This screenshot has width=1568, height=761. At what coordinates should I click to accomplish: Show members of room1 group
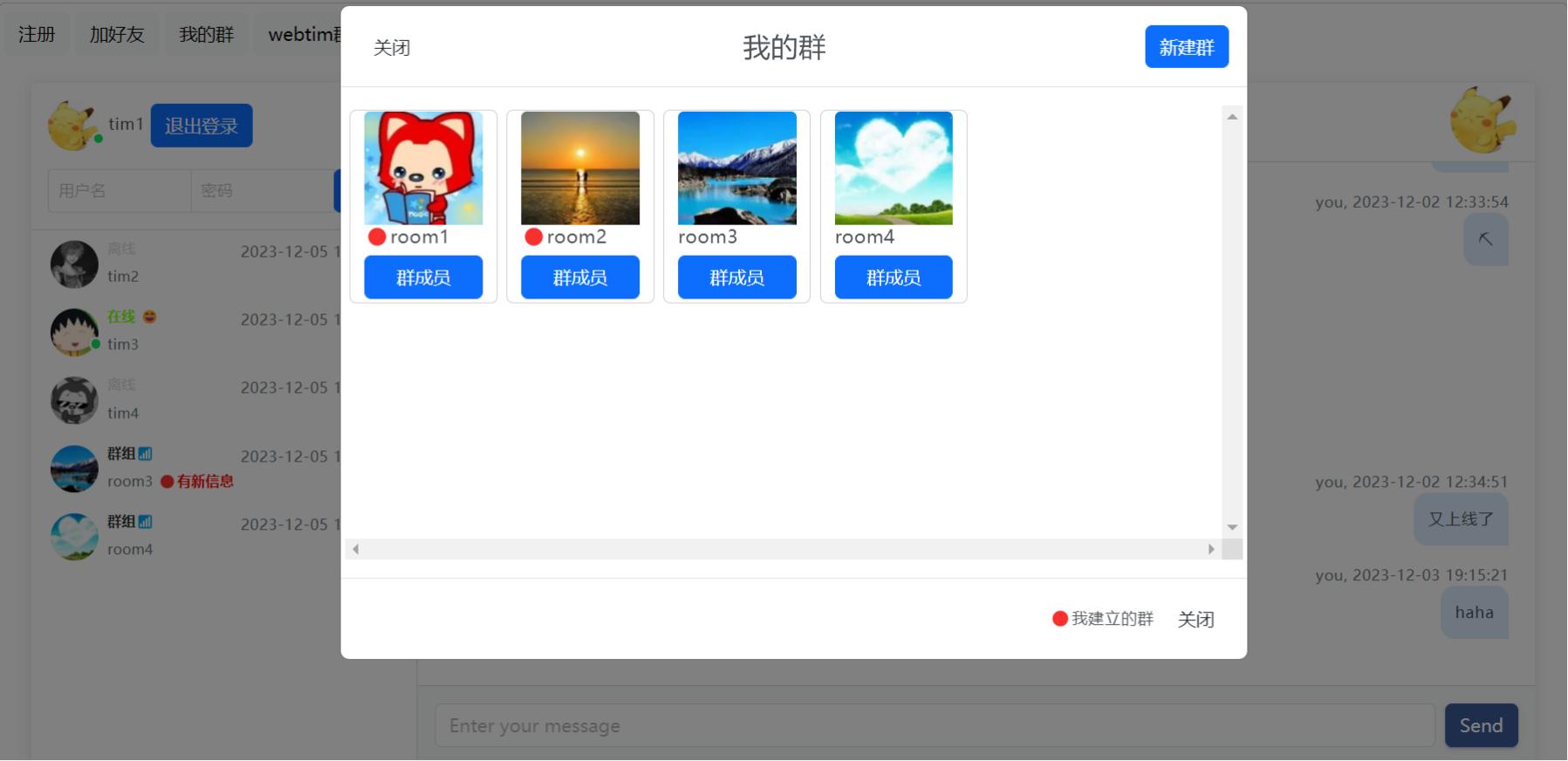pyautogui.click(x=423, y=278)
